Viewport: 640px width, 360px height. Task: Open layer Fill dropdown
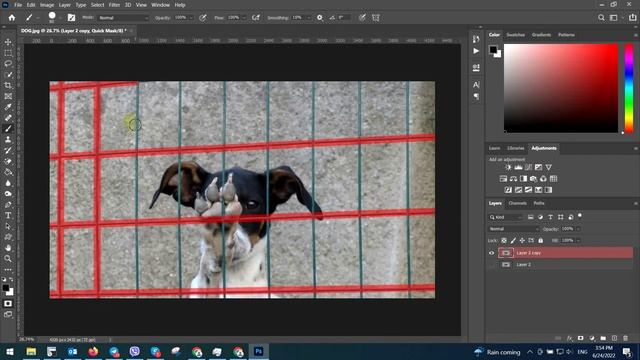coord(578,240)
